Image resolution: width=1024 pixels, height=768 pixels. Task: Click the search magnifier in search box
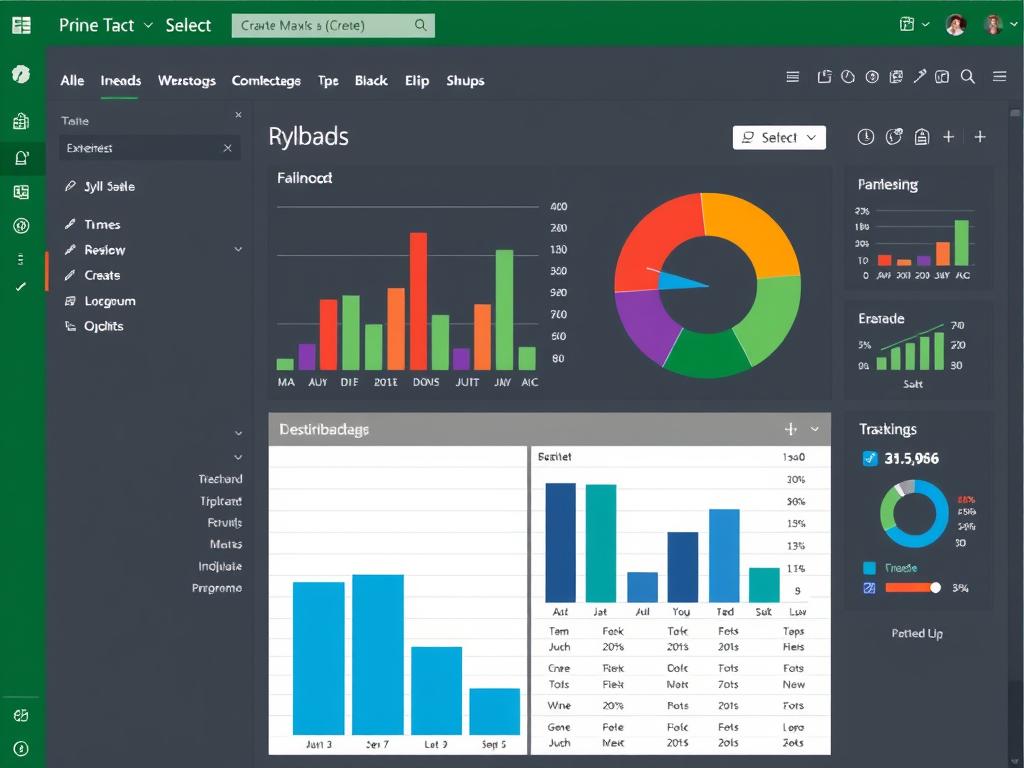click(x=421, y=25)
